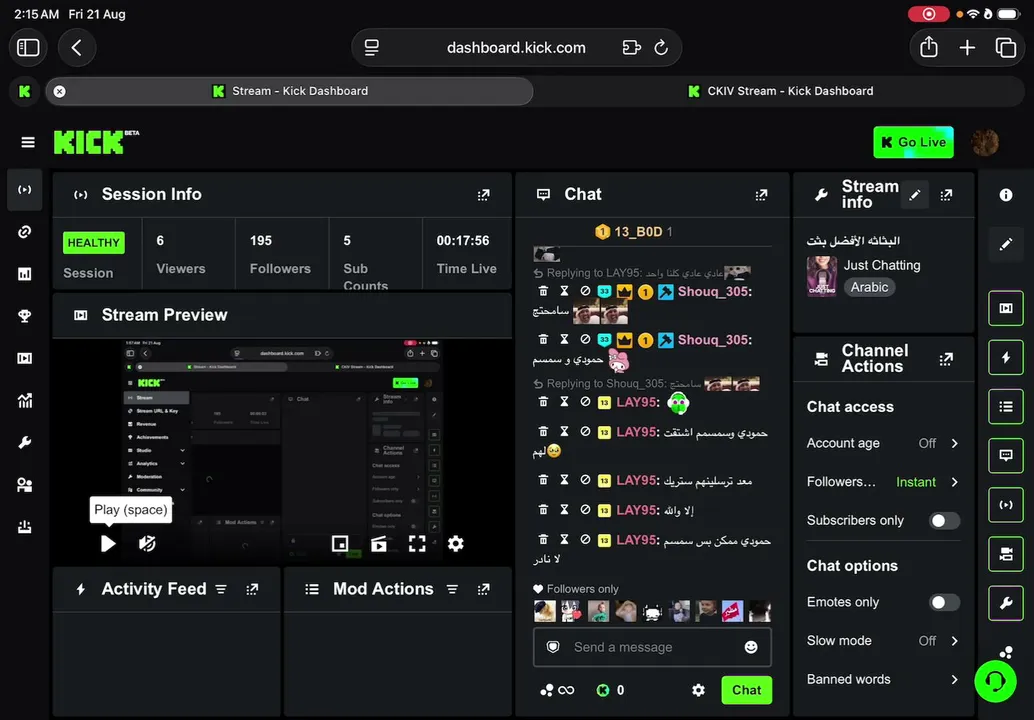Image resolution: width=1034 pixels, height=720 pixels.
Task: Open emoji picker in chat input
Action: (x=751, y=647)
